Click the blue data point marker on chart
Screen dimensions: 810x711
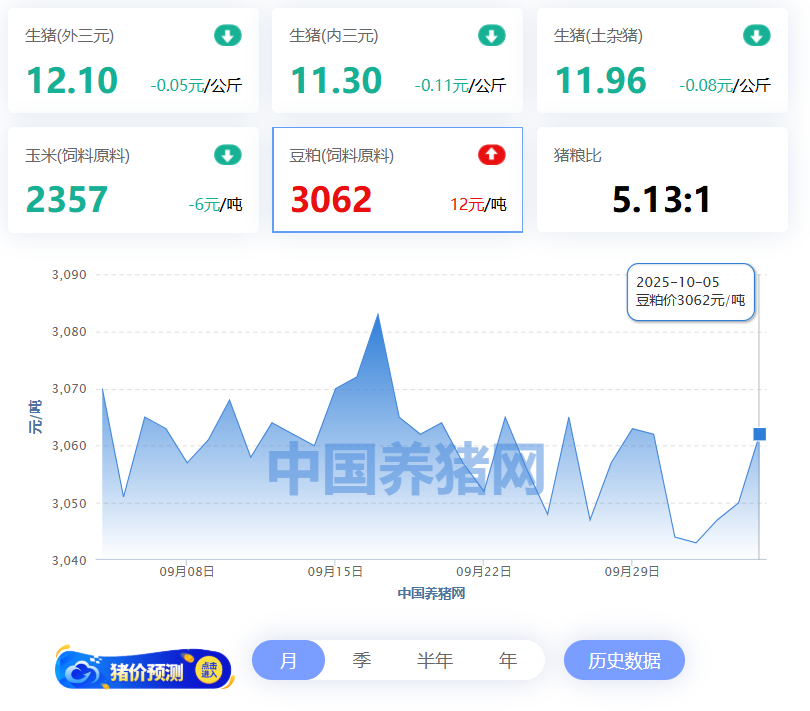pos(759,434)
